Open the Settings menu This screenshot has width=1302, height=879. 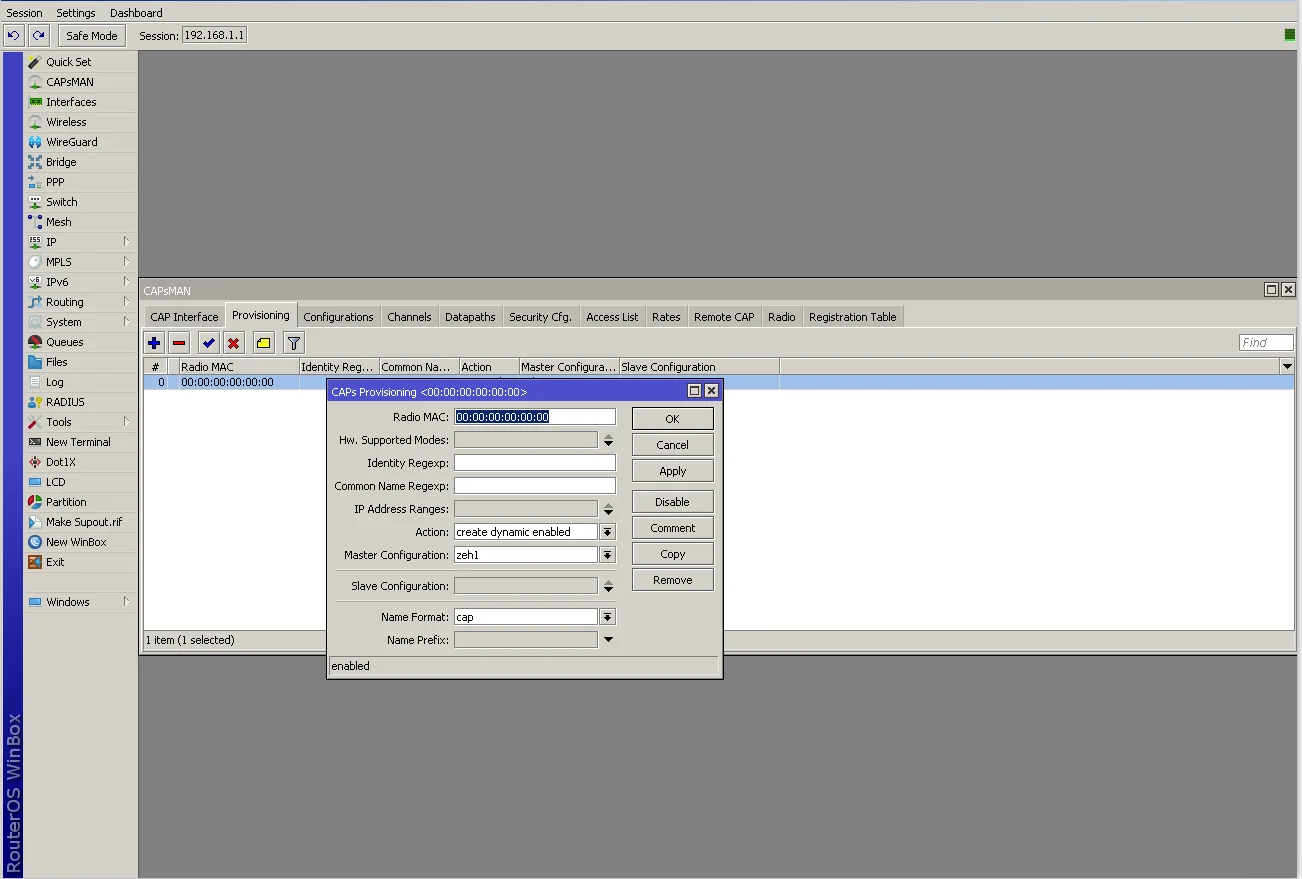tap(76, 13)
